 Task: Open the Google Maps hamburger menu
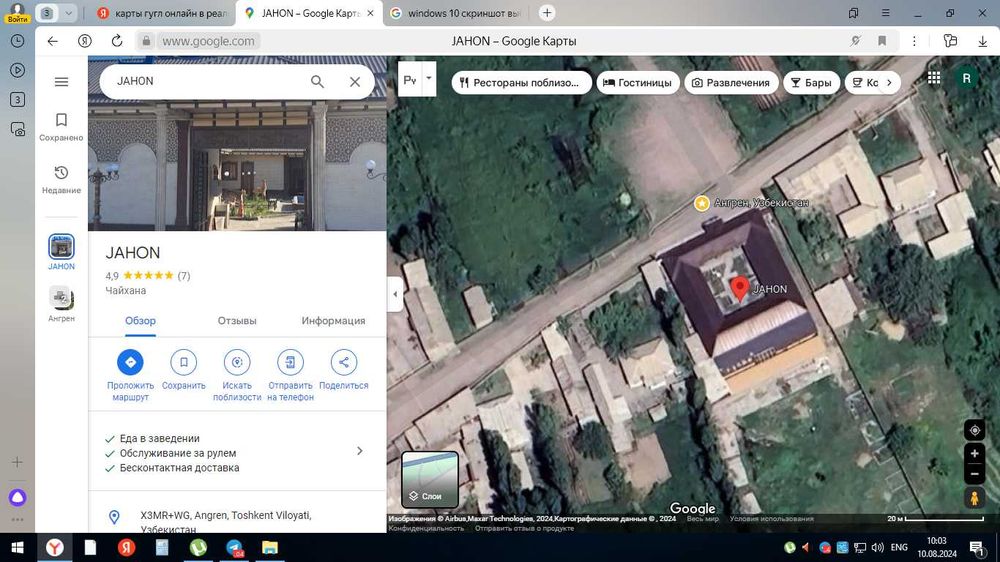(61, 82)
